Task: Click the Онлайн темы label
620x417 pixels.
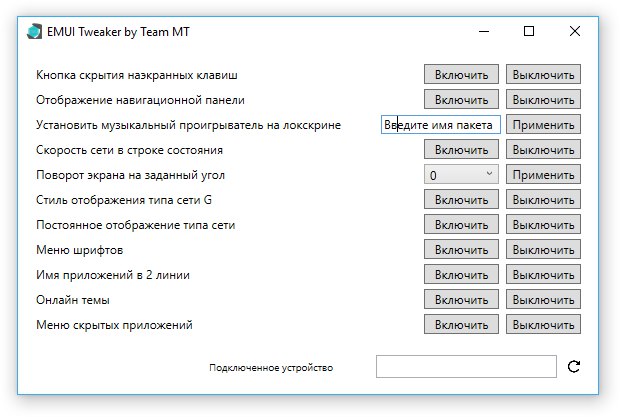Action: tap(73, 300)
